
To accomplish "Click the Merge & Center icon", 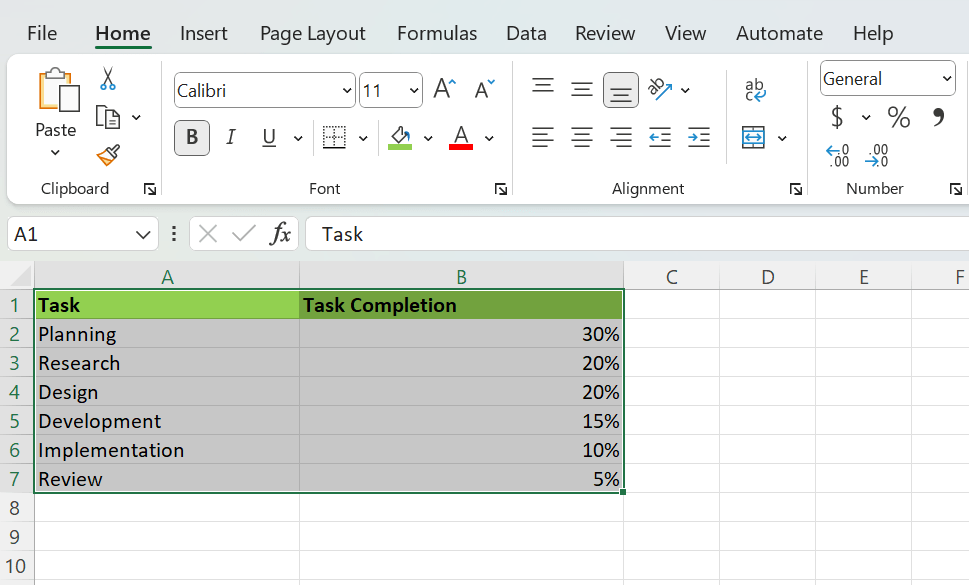I will [x=753, y=137].
